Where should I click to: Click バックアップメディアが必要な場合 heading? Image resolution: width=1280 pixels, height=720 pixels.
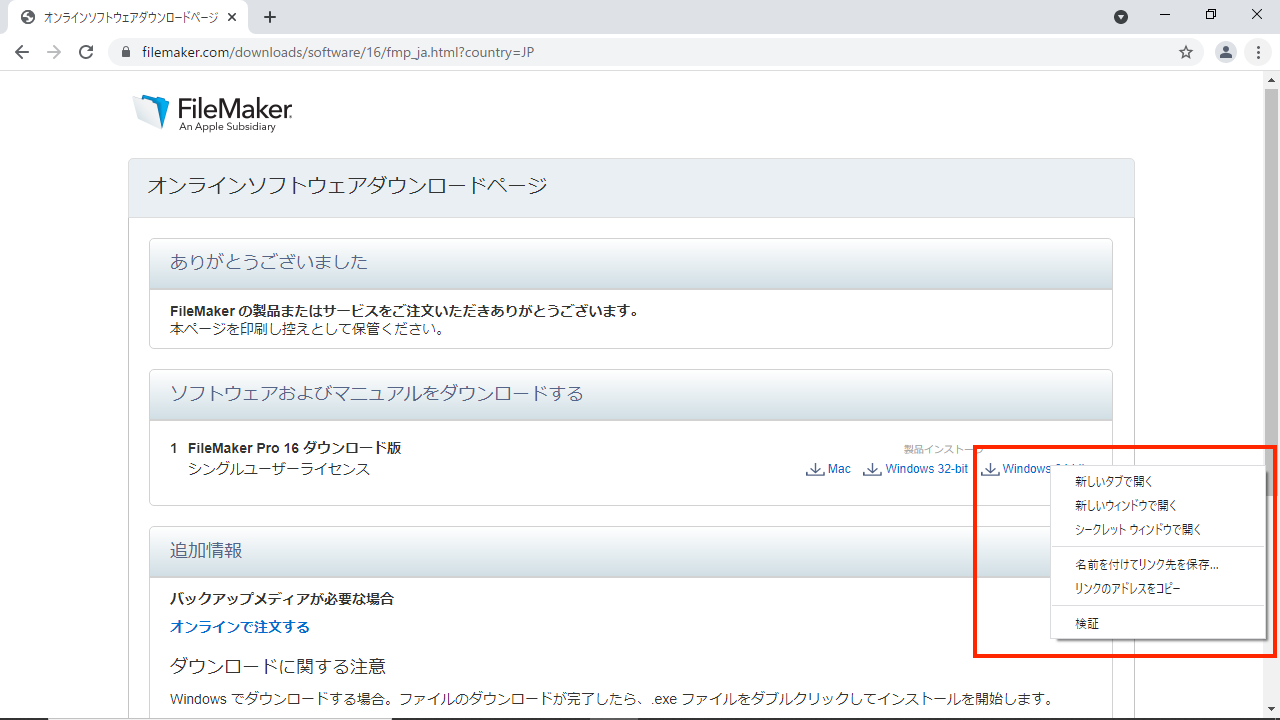(282, 599)
